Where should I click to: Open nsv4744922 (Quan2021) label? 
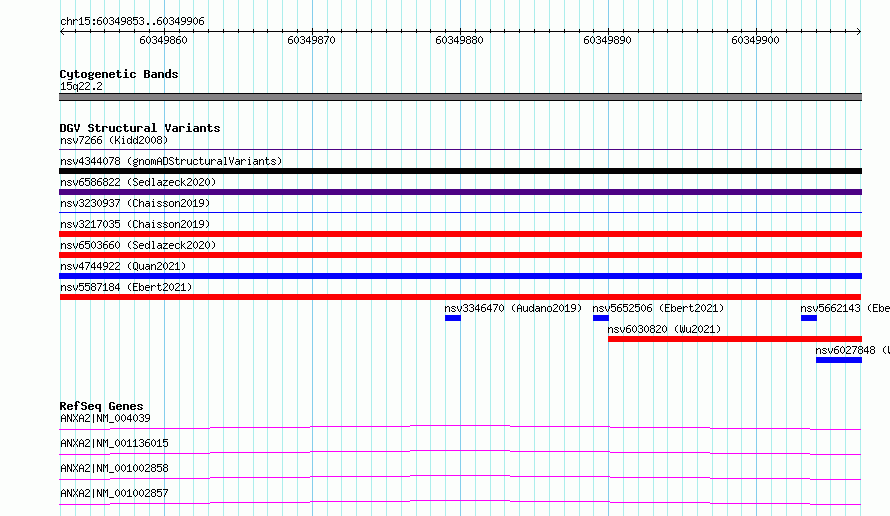click(123, 266)
